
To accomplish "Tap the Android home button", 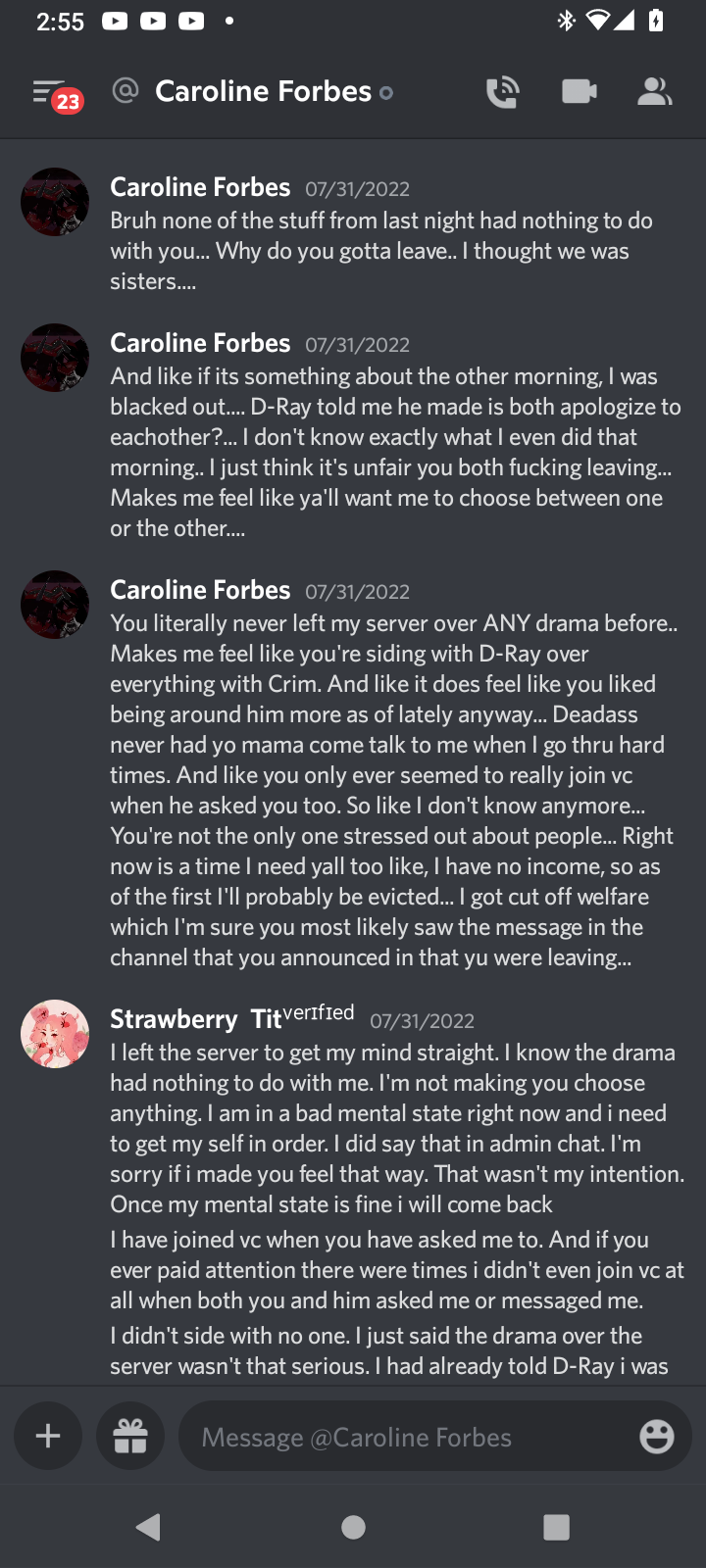I will click(x=353, y=1527).
